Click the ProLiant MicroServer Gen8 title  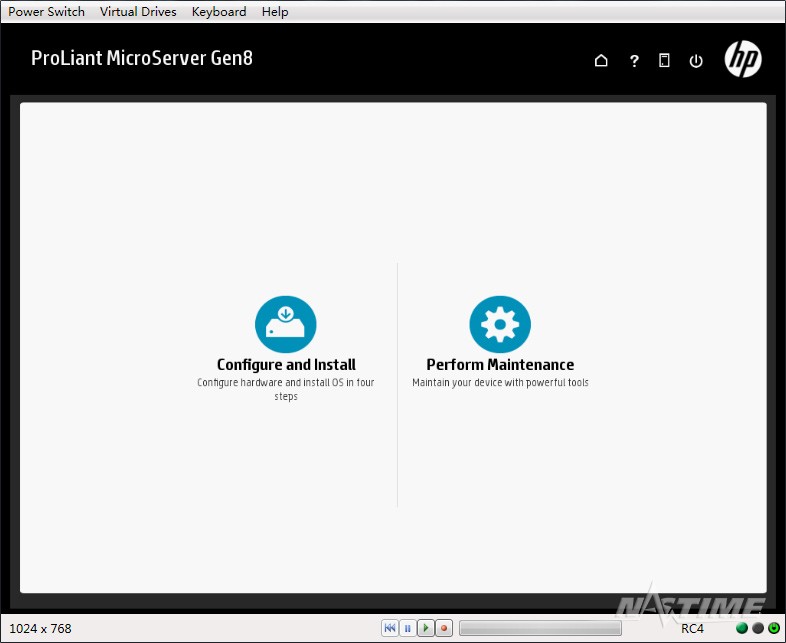[x=142, y=58]
